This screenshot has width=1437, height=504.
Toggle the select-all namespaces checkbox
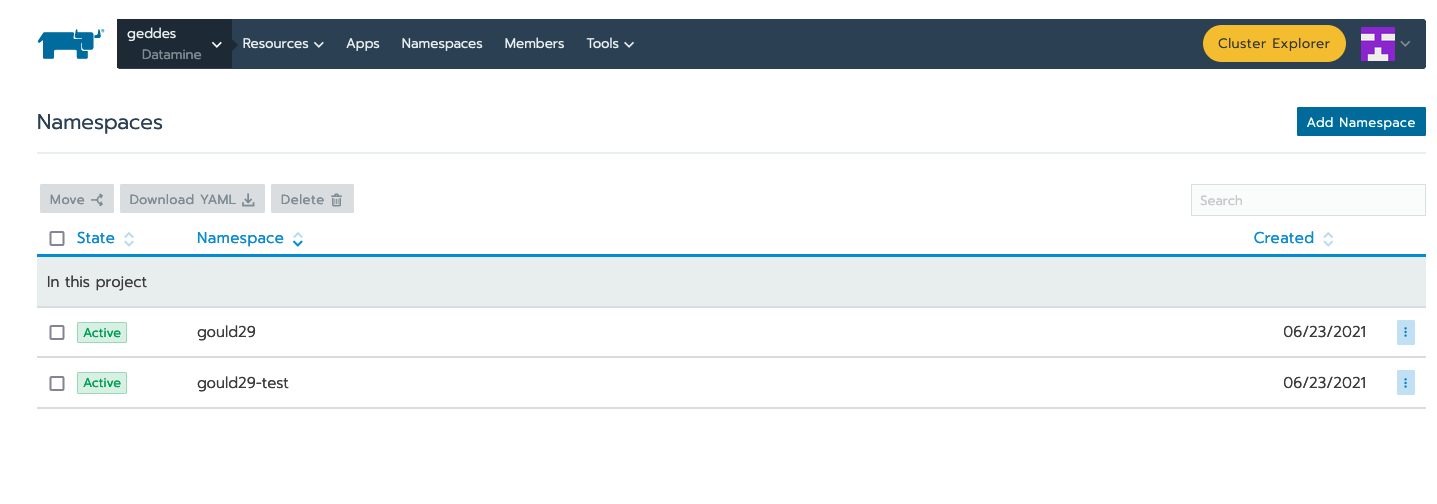click(x=57, y=239)
